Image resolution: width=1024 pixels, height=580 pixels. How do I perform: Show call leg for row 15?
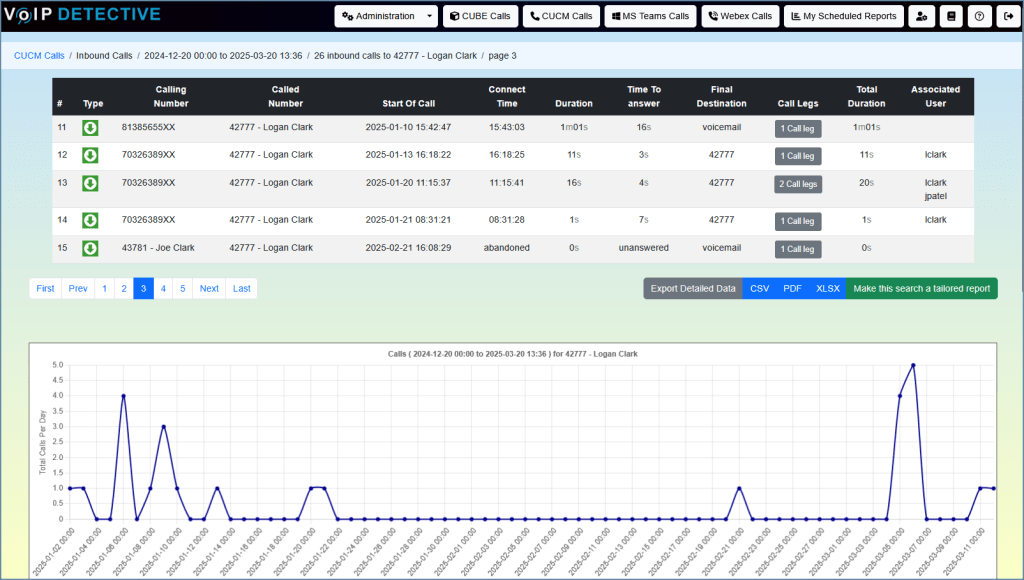pos(797,249)
